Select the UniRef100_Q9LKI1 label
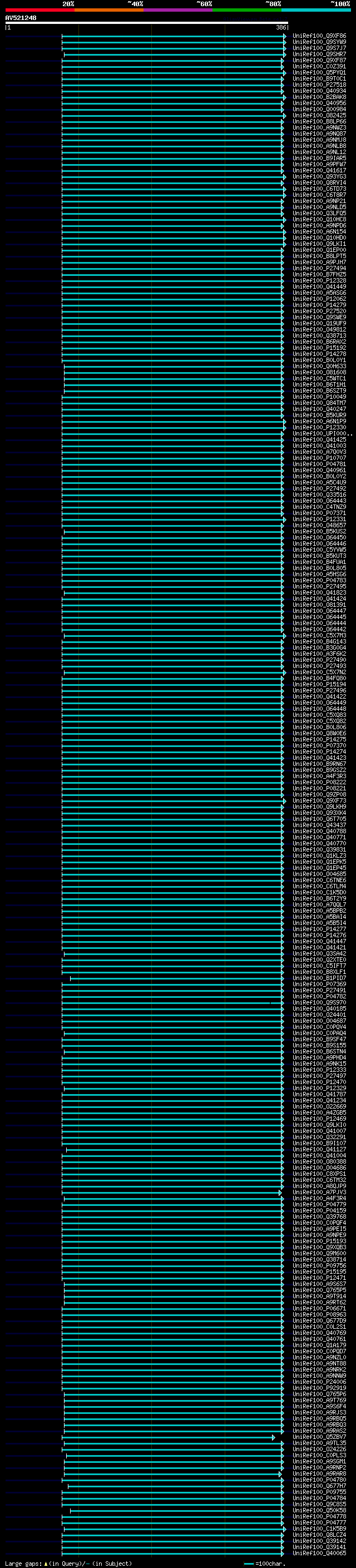The width and height of the screenshot is (356, 1568). 319,244
